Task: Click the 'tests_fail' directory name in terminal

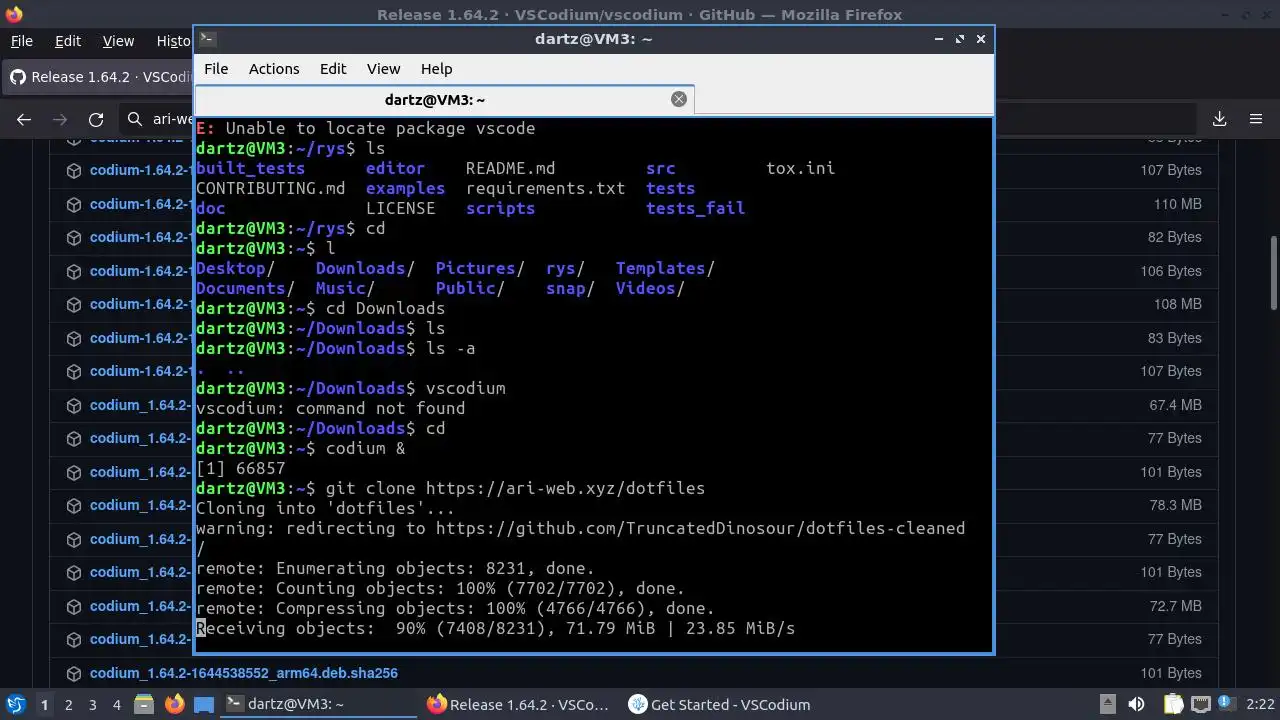Action: 695,208
